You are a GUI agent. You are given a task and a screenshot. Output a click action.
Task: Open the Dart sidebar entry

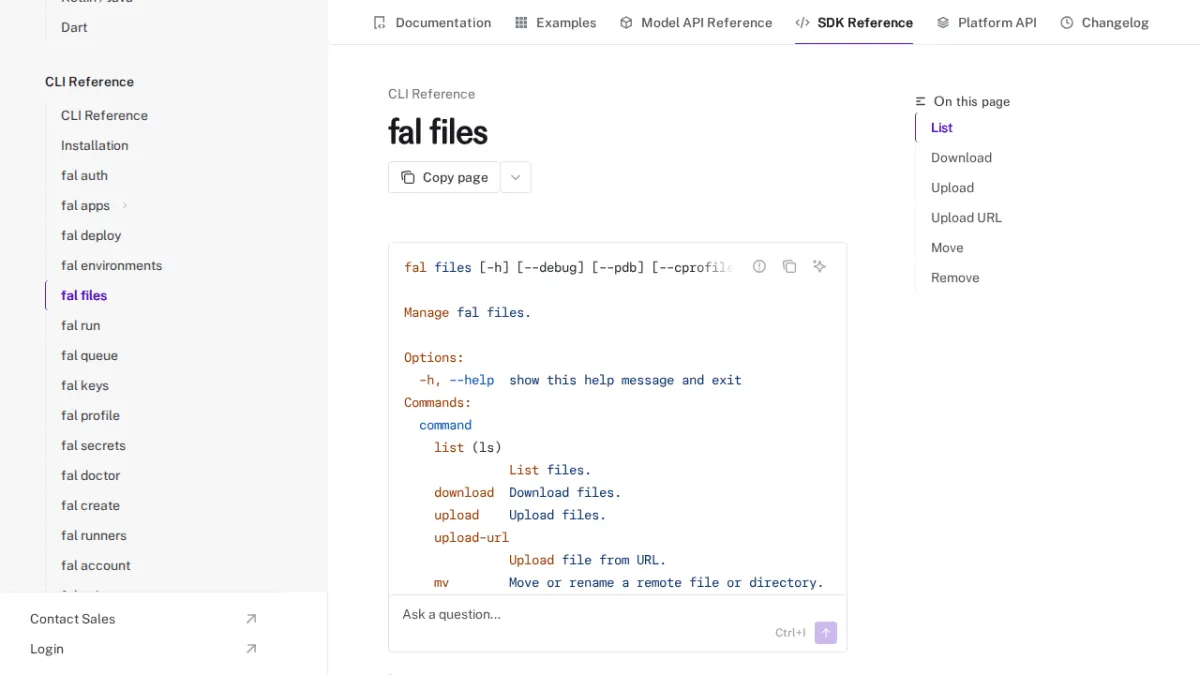click(x=74, y=27)
